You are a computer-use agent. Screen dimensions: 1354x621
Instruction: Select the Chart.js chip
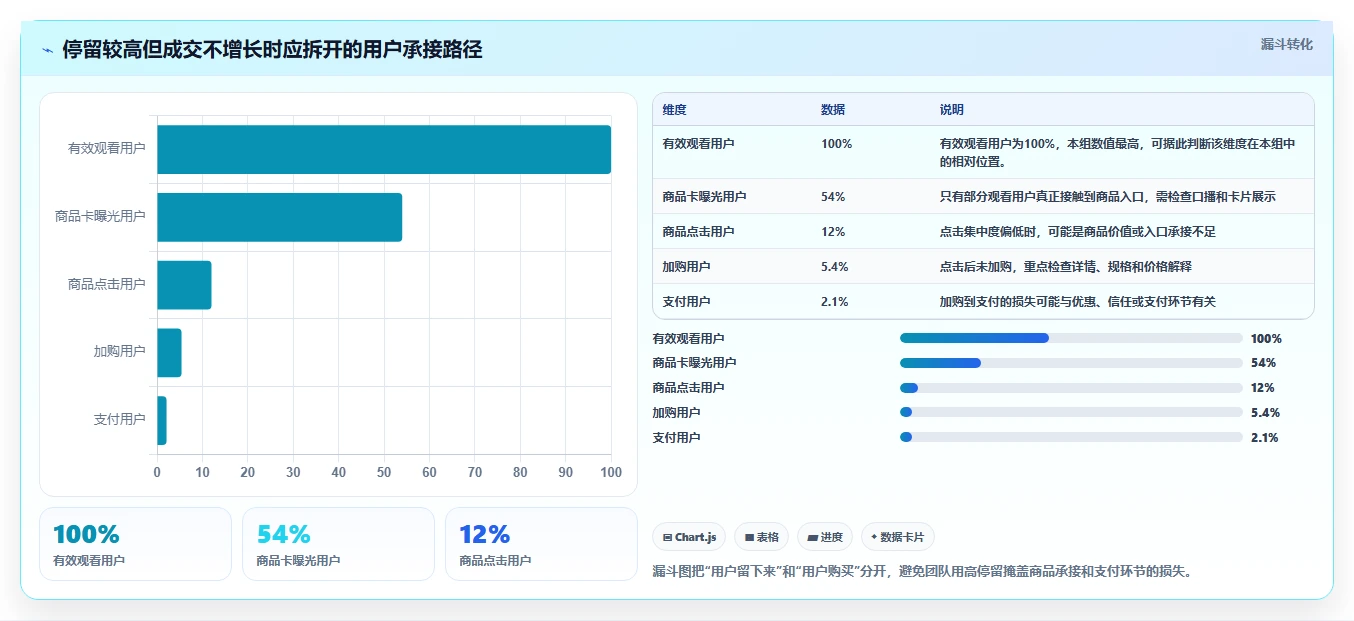pos(689,537)
